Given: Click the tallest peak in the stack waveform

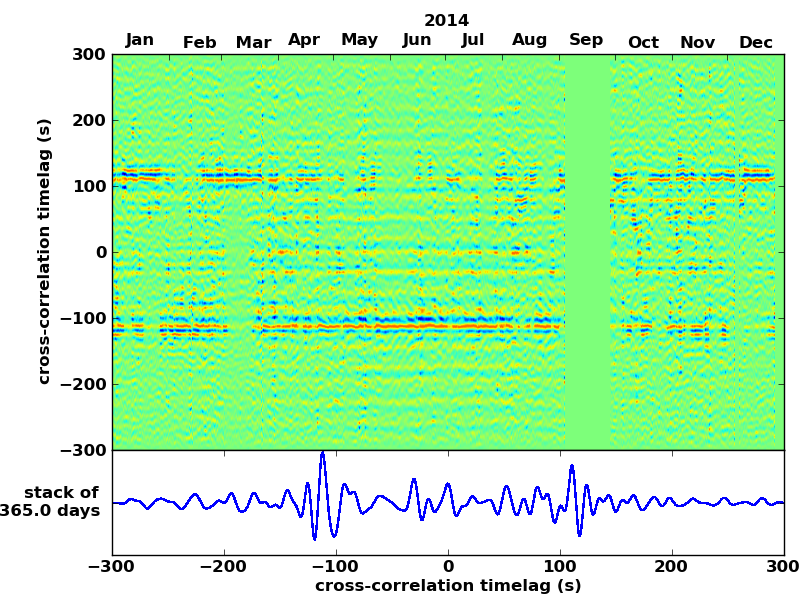Looking at the screenshot, I should (x=322, y=455).
